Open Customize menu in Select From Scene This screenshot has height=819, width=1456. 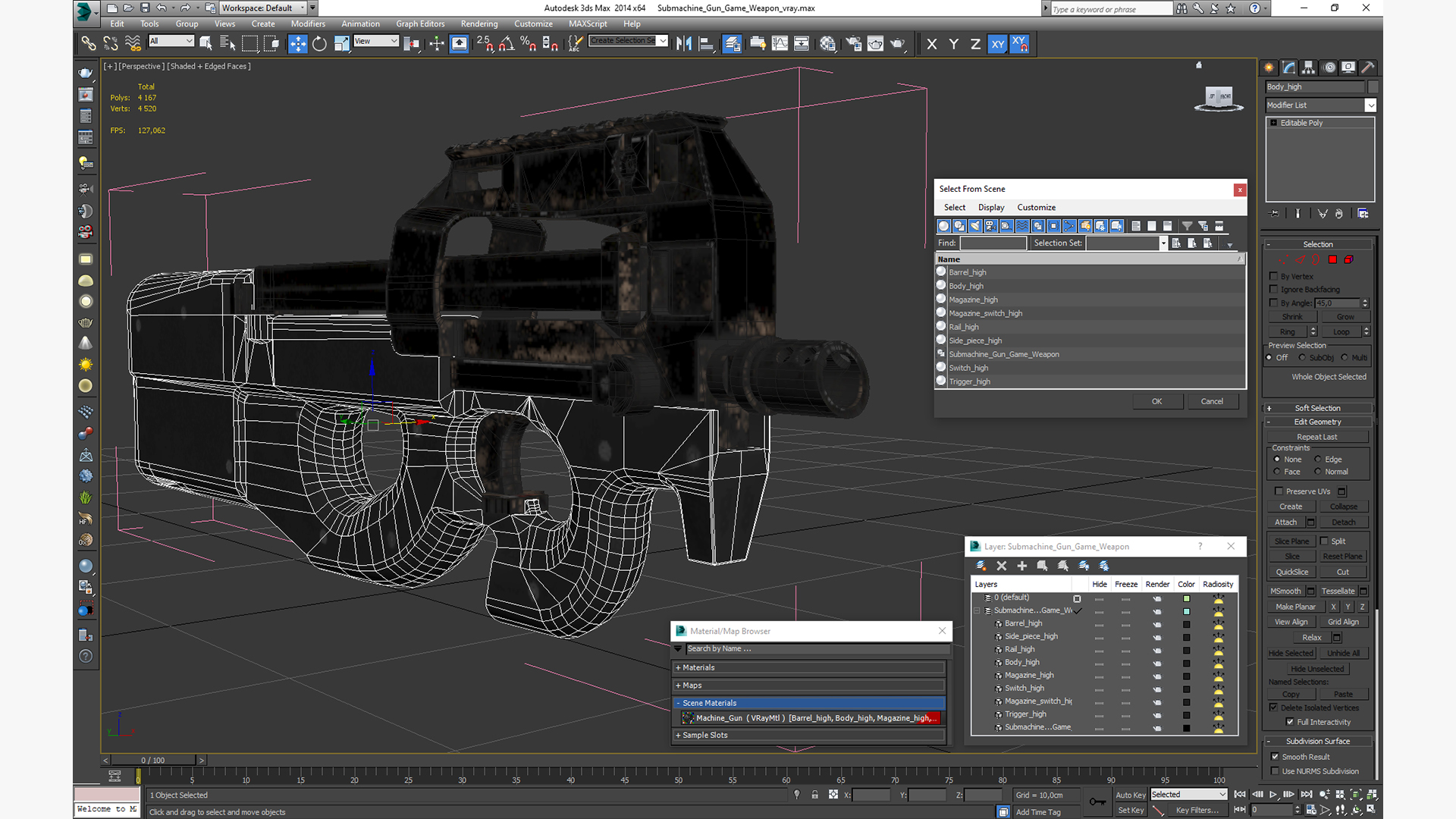(x=1036, y=208)
